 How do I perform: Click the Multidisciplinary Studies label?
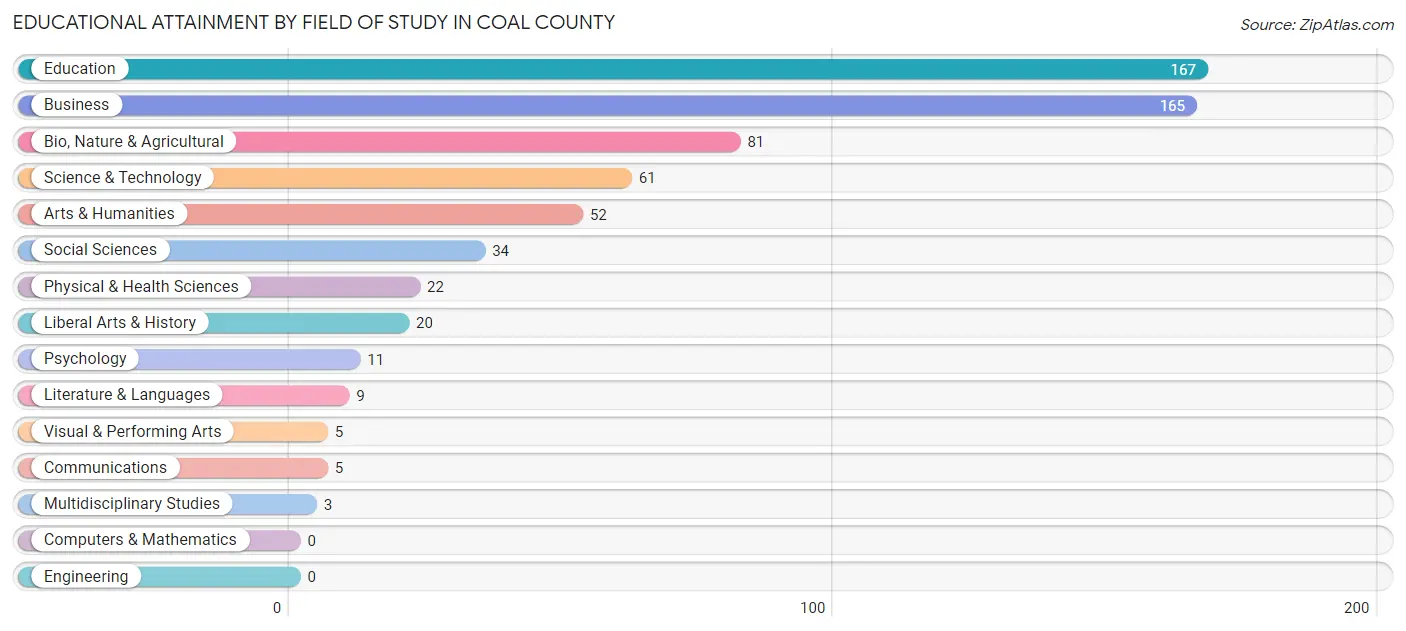pos(132,504)
